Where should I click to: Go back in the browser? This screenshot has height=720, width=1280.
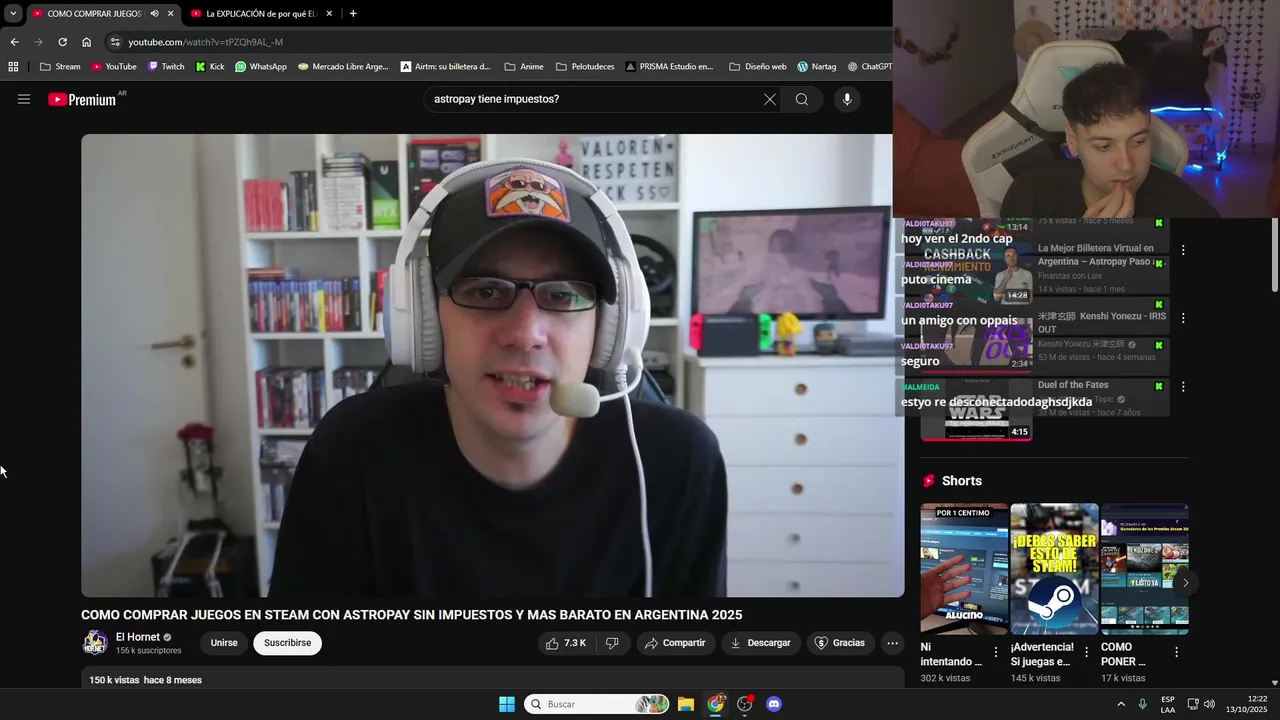[14, 42]
